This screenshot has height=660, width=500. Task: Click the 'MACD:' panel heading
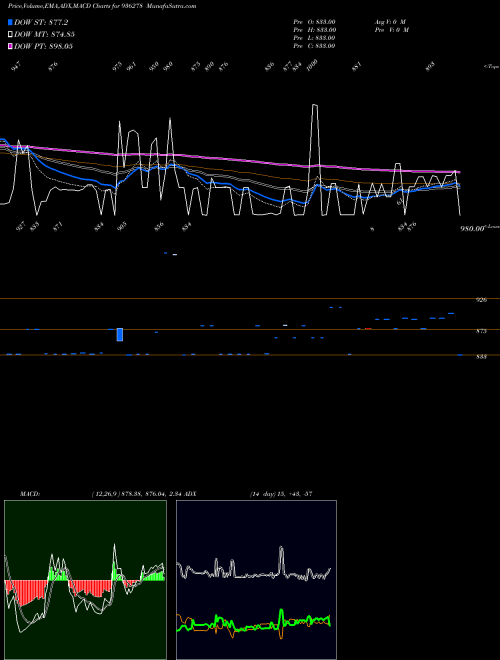click(30, 494)
